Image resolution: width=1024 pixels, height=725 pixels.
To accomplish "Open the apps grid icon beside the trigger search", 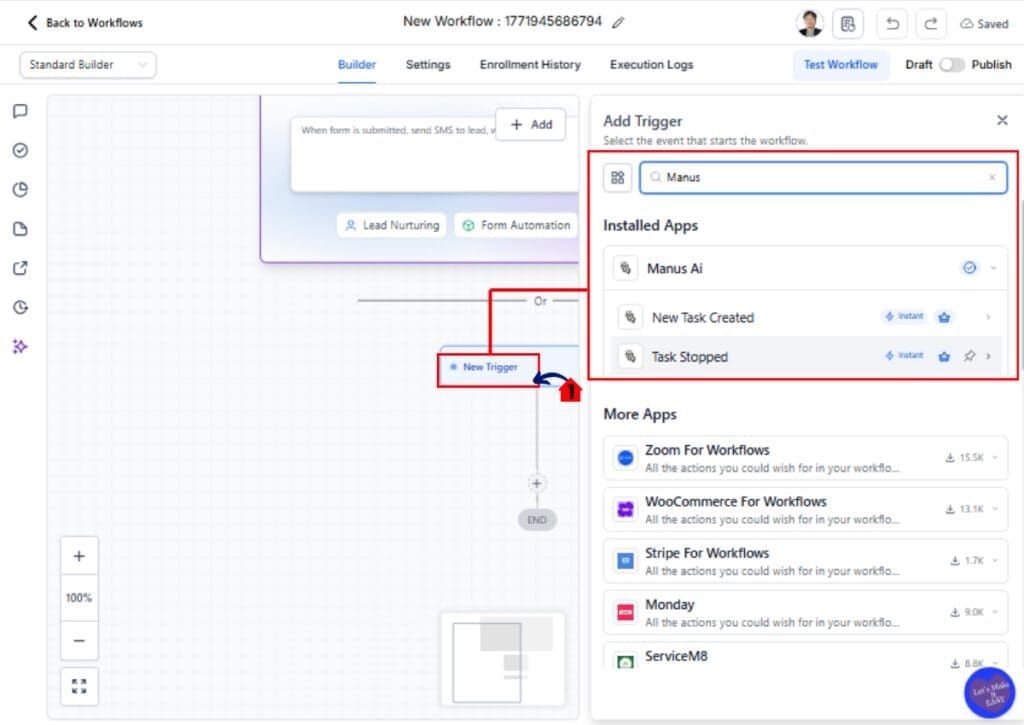I will pyautogui.click(x=617, y=178).
